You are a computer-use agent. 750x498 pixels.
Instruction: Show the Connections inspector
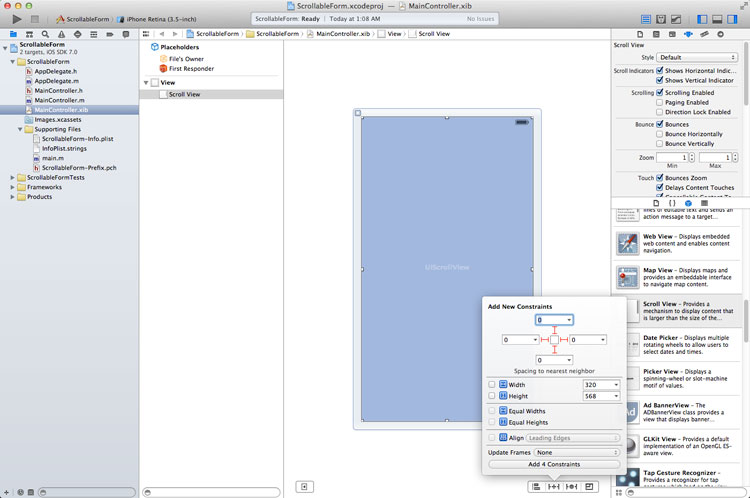720,34
